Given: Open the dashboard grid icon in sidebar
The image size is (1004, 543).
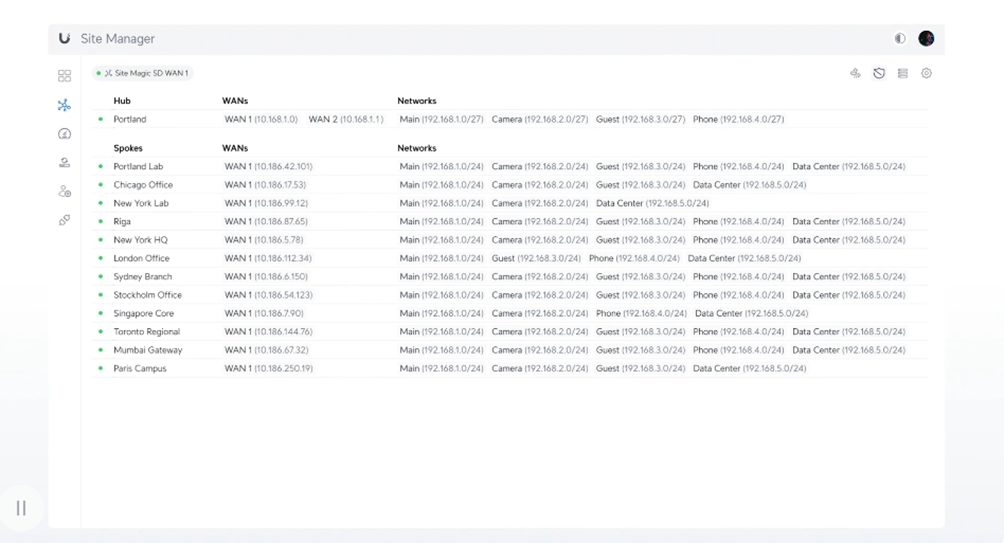Looking at the screenshot, I should (65, 76).
